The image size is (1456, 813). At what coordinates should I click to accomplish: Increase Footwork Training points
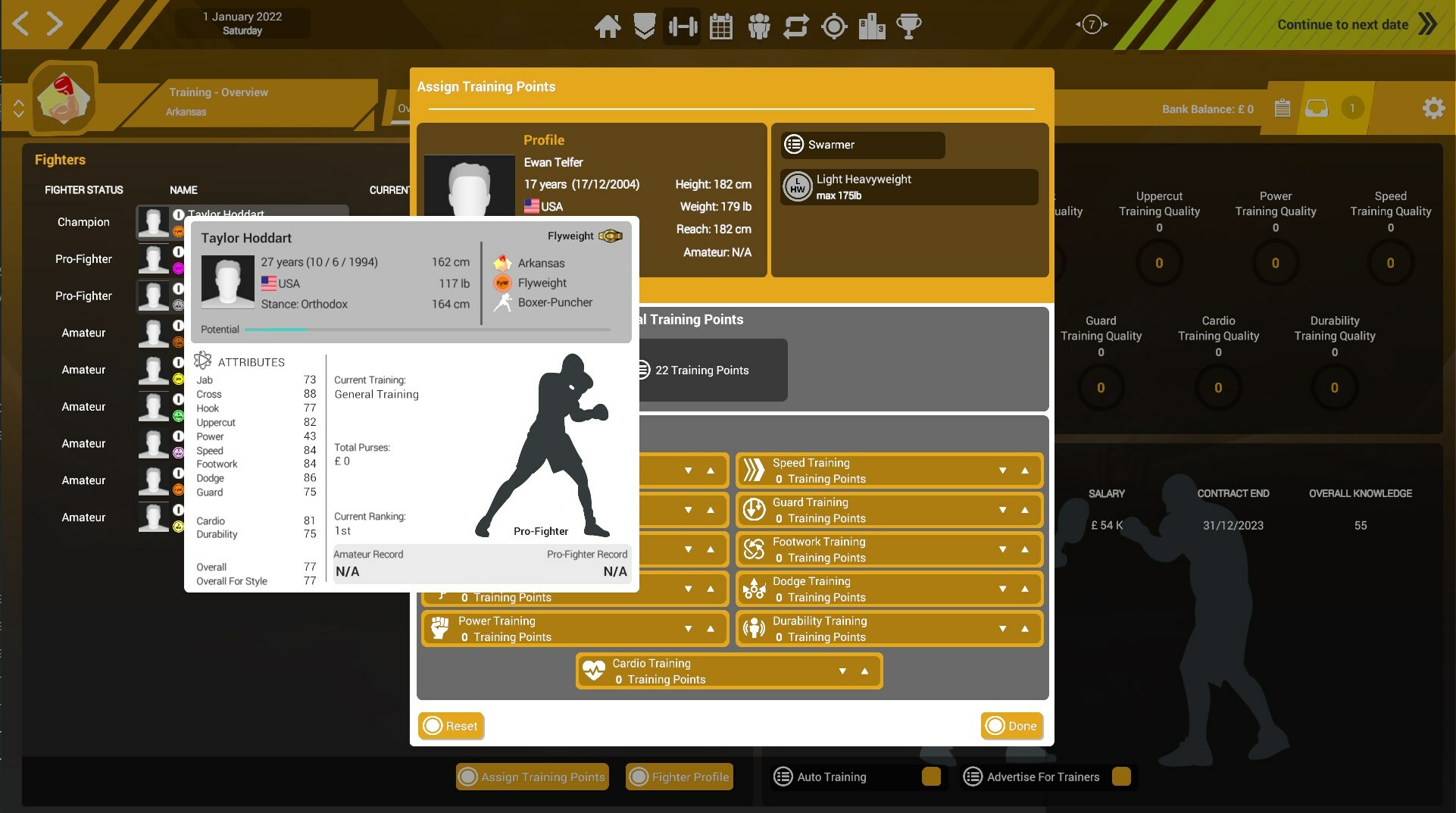(x=1025, y=549)
